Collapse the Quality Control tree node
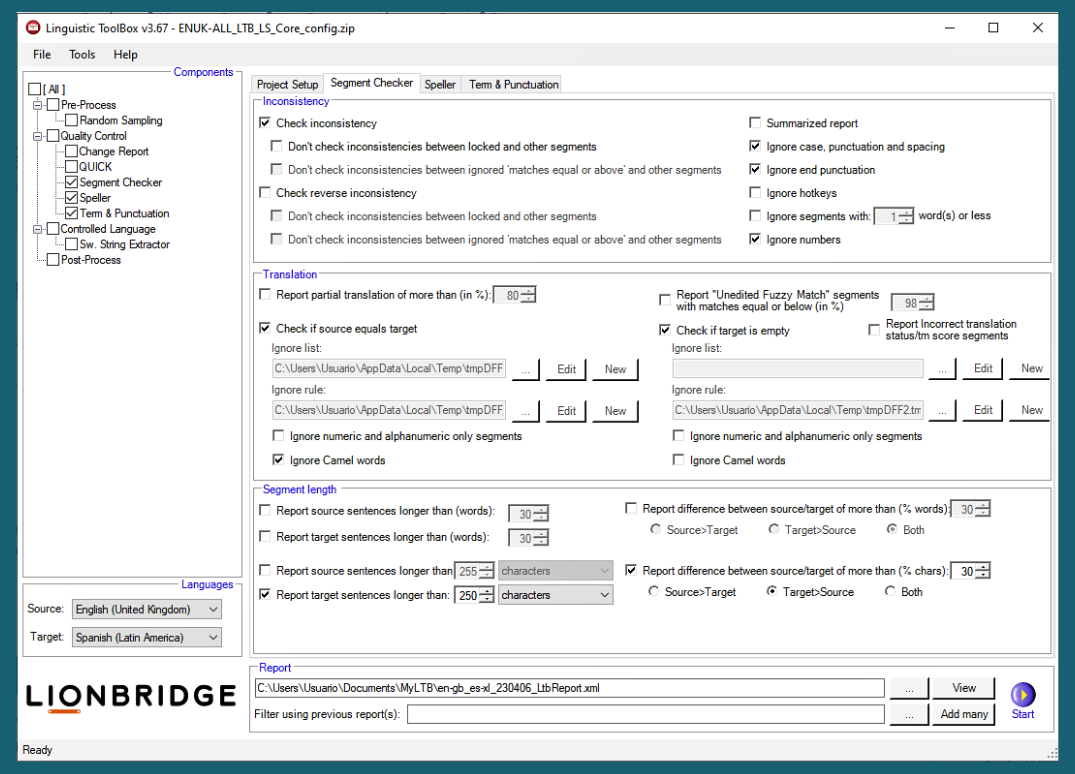1075x774 pixels. (40, 135)
